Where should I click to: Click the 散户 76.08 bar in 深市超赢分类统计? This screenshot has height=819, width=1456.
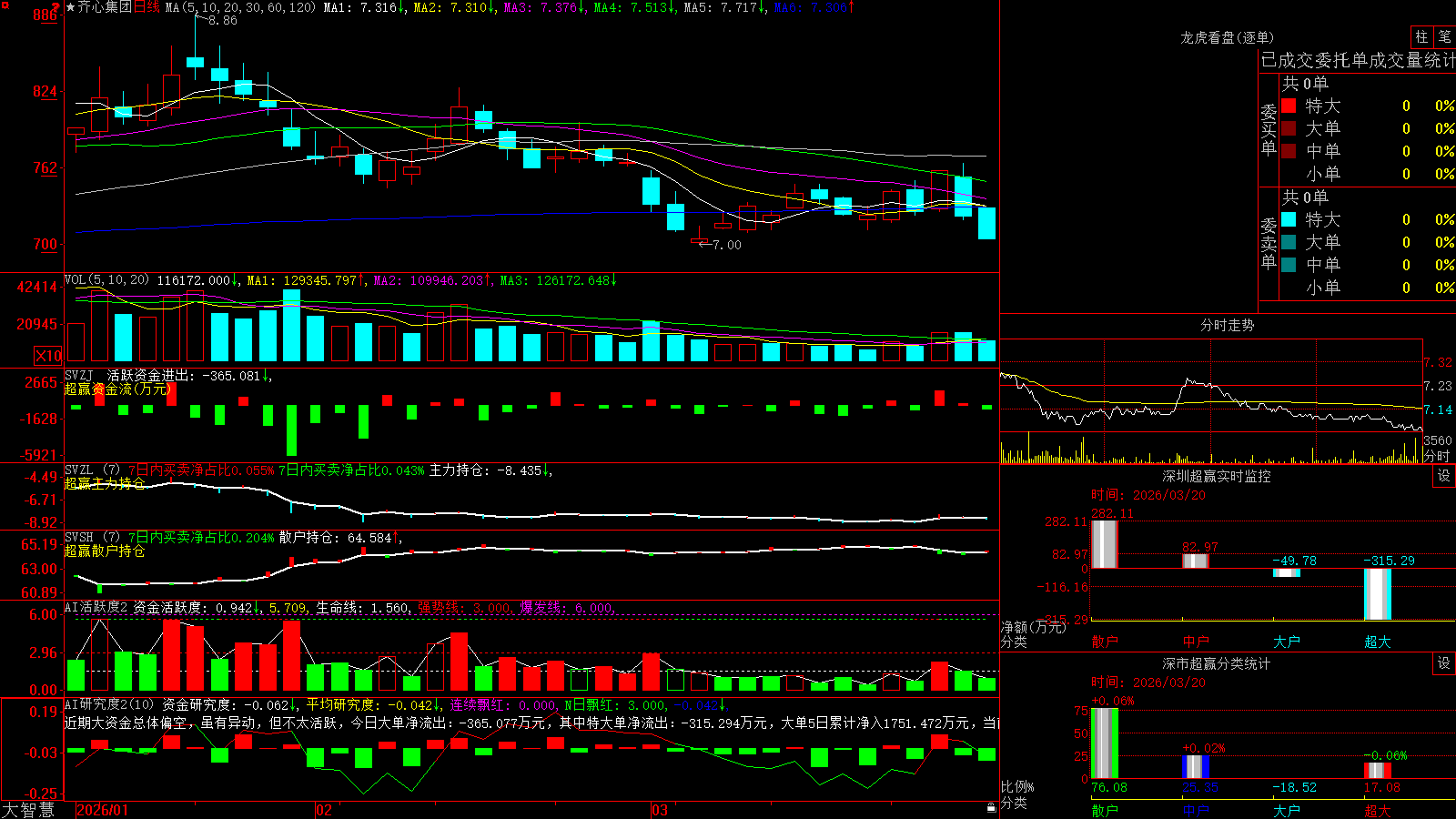point(1104,743)
